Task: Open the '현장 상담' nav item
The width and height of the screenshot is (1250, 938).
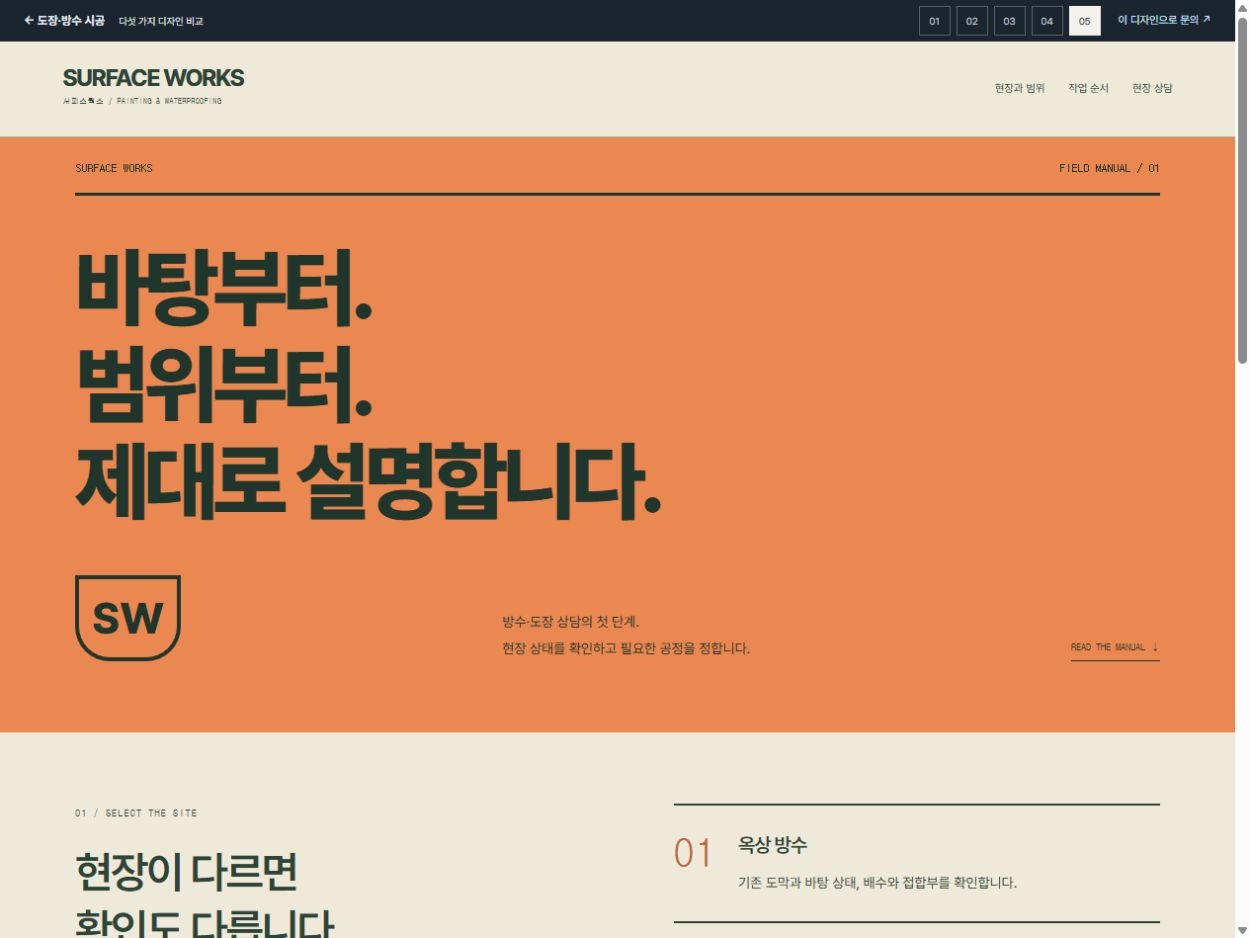Action: coord(1152,88)
